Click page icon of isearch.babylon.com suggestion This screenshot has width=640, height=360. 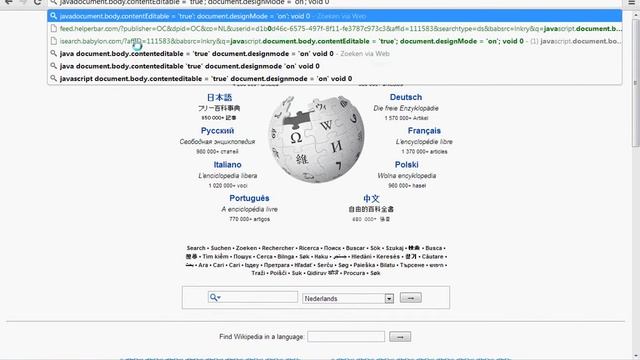coord(53,41)
